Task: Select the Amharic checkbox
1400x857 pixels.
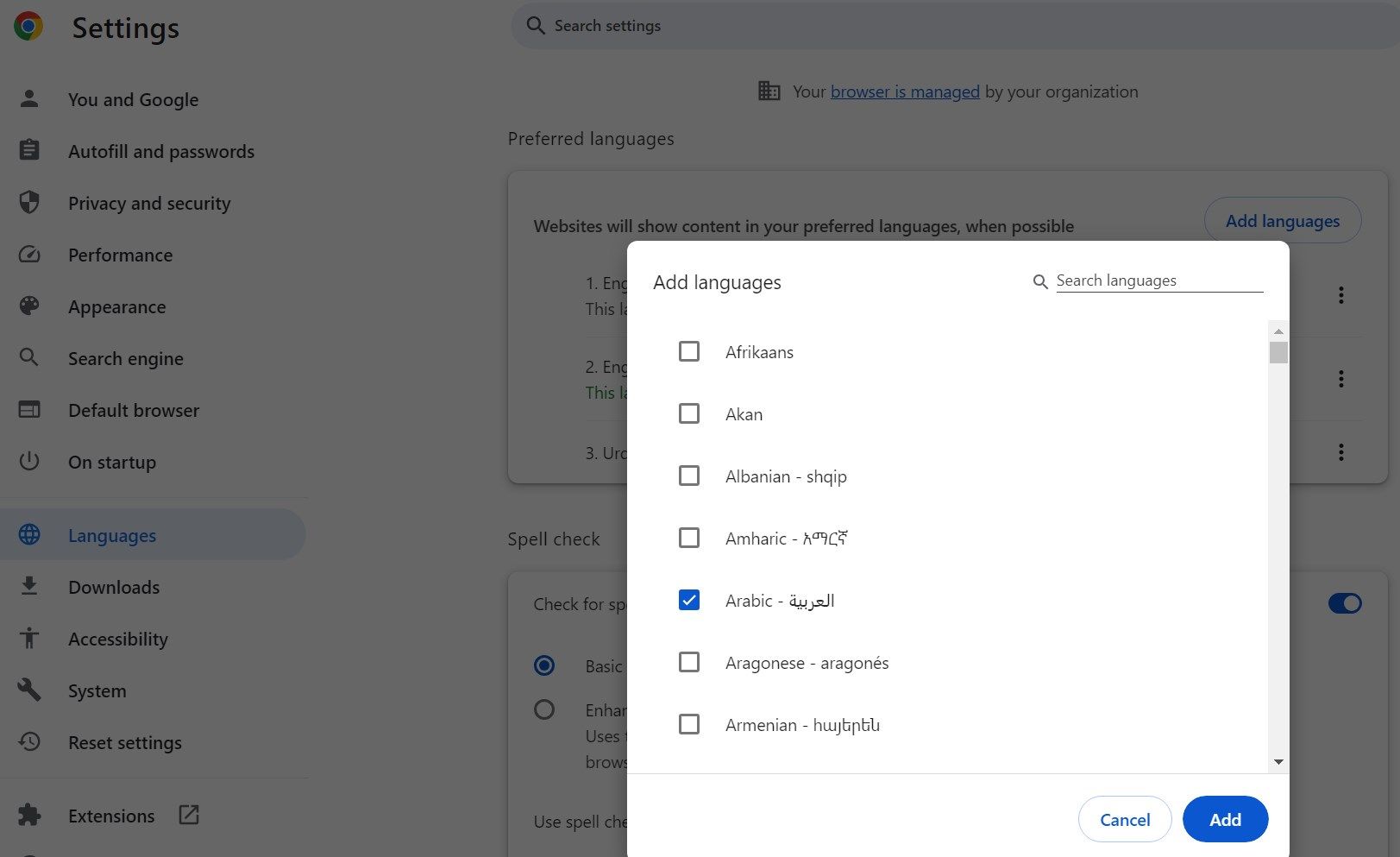Action: click(688, 538)
